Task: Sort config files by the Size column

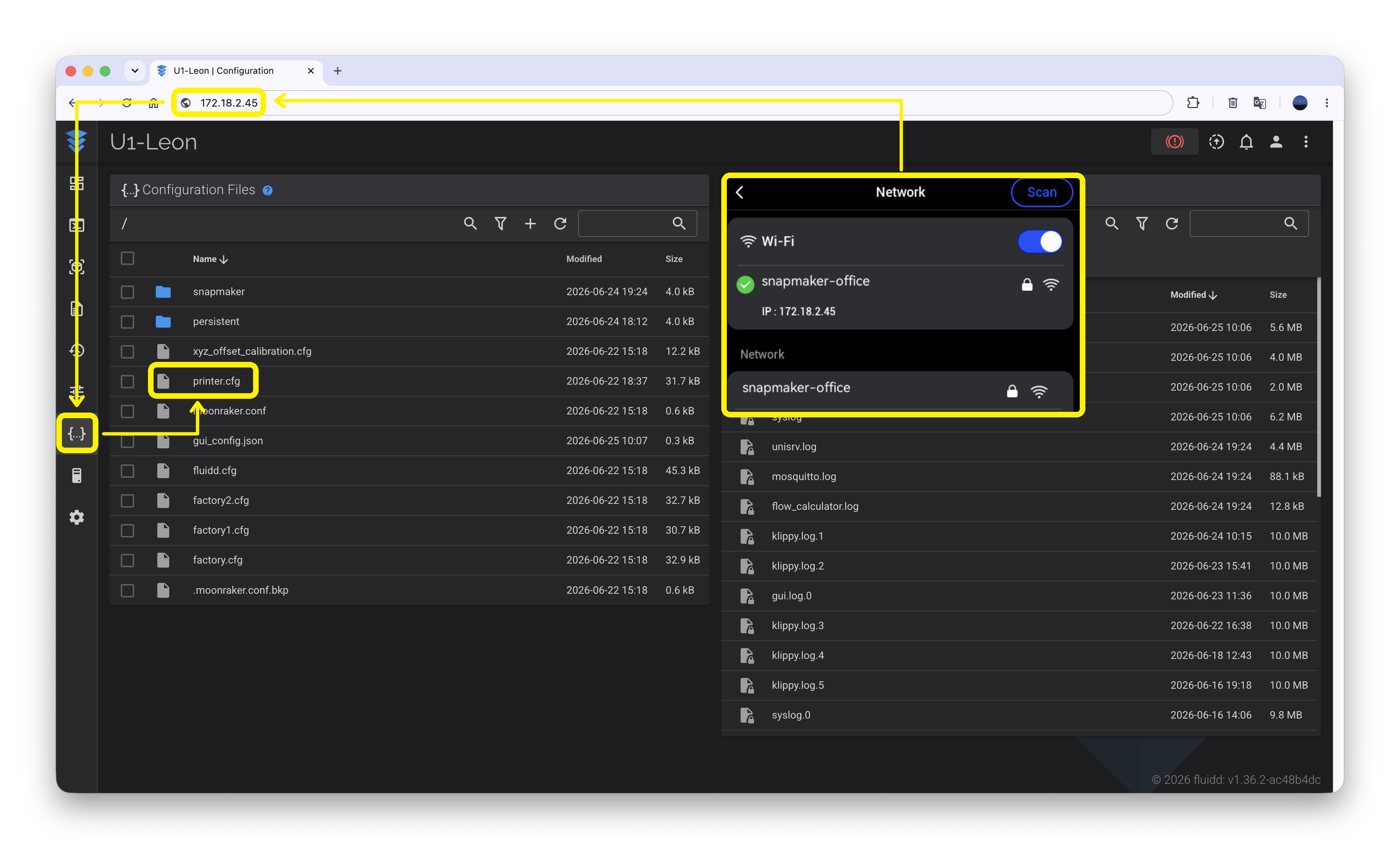Action: click(x=674, y=259)
